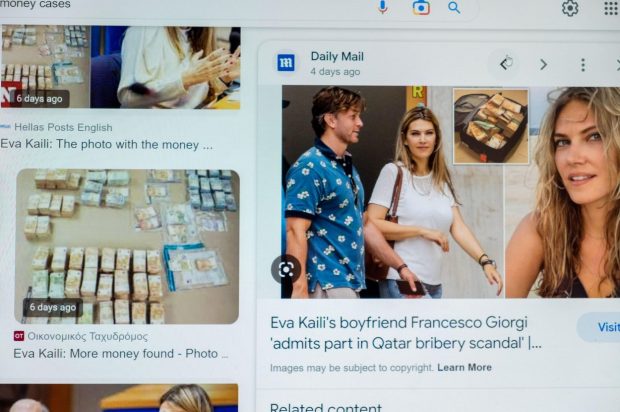Click the Daily Mail source name
The width and height of the screenshot is (620, 412).
click(337, 57)
